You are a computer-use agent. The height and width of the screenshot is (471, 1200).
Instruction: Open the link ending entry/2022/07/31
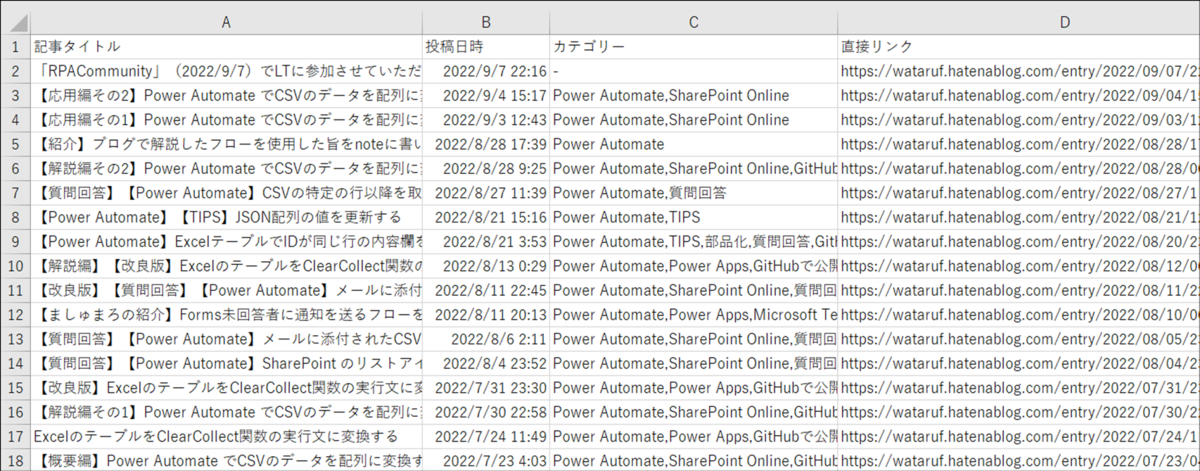(x=1018, y=387)
